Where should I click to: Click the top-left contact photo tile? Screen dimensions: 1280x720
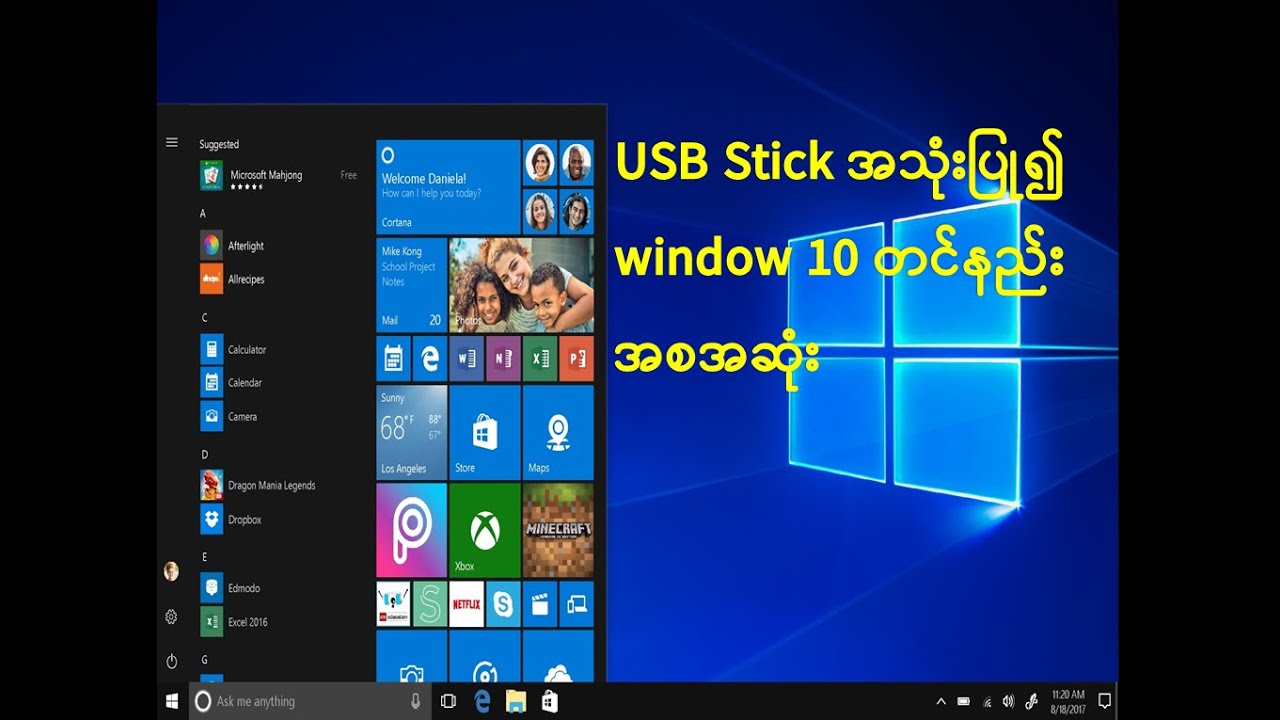540,162
